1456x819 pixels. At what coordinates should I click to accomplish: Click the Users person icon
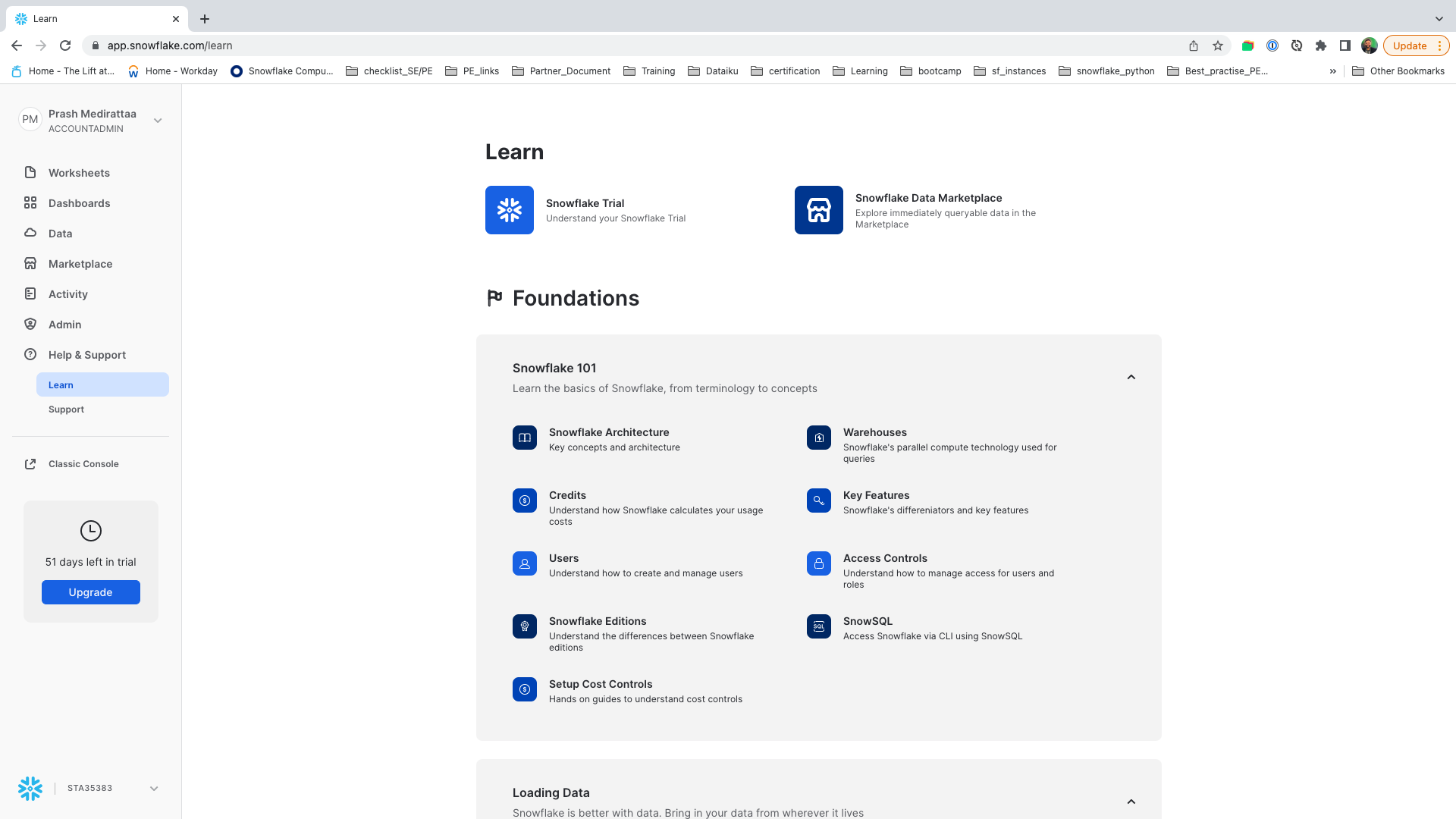pos(524,563)
